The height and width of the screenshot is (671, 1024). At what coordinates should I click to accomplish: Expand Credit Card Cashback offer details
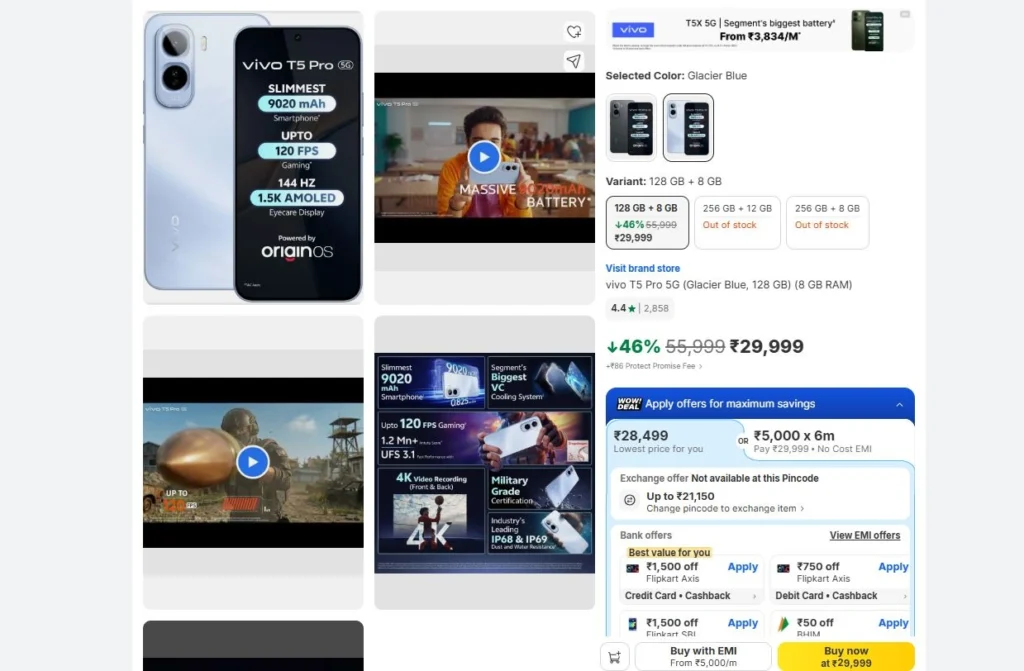click(691, 596)
